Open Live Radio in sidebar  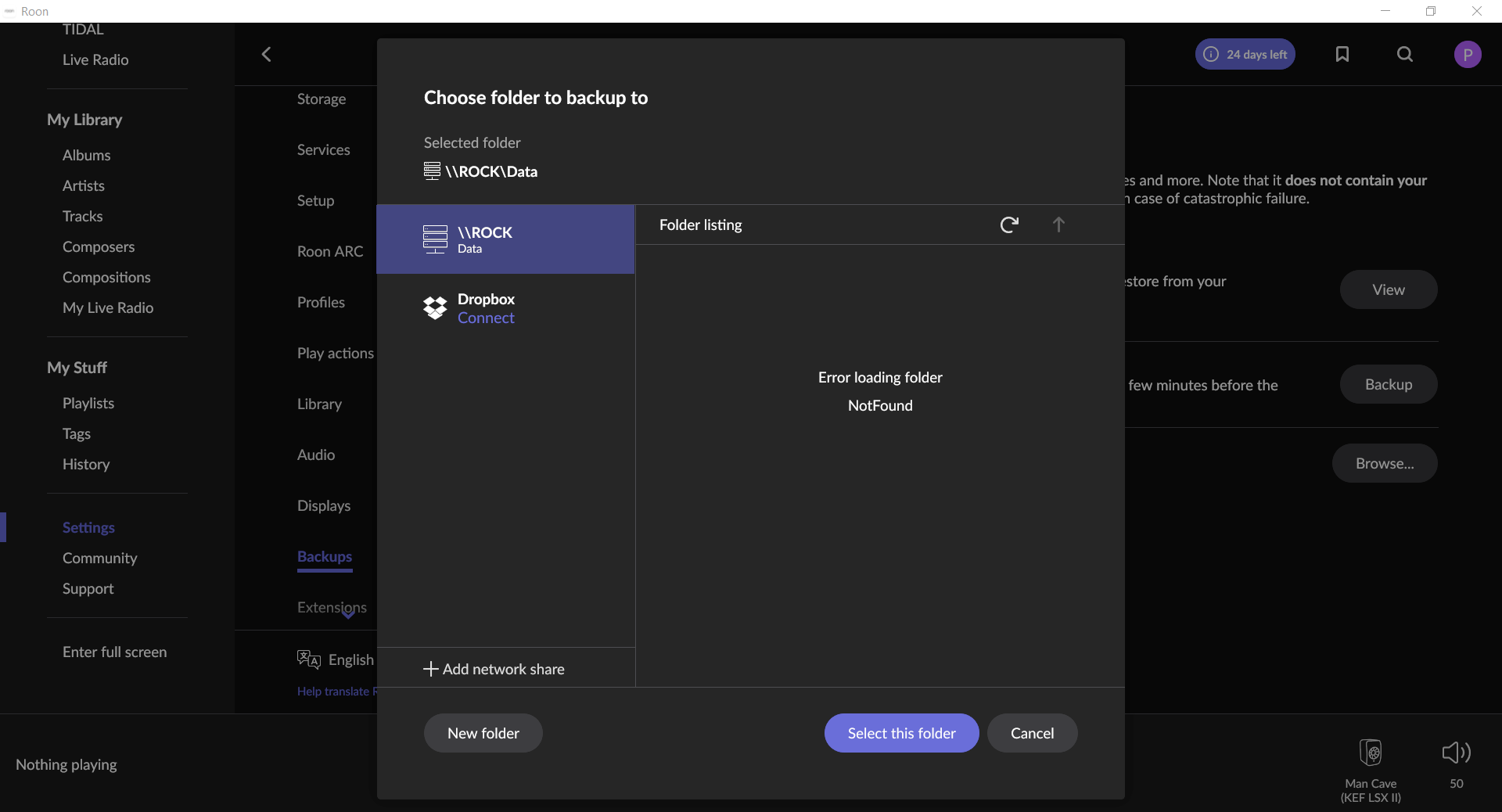coord(95,59)
